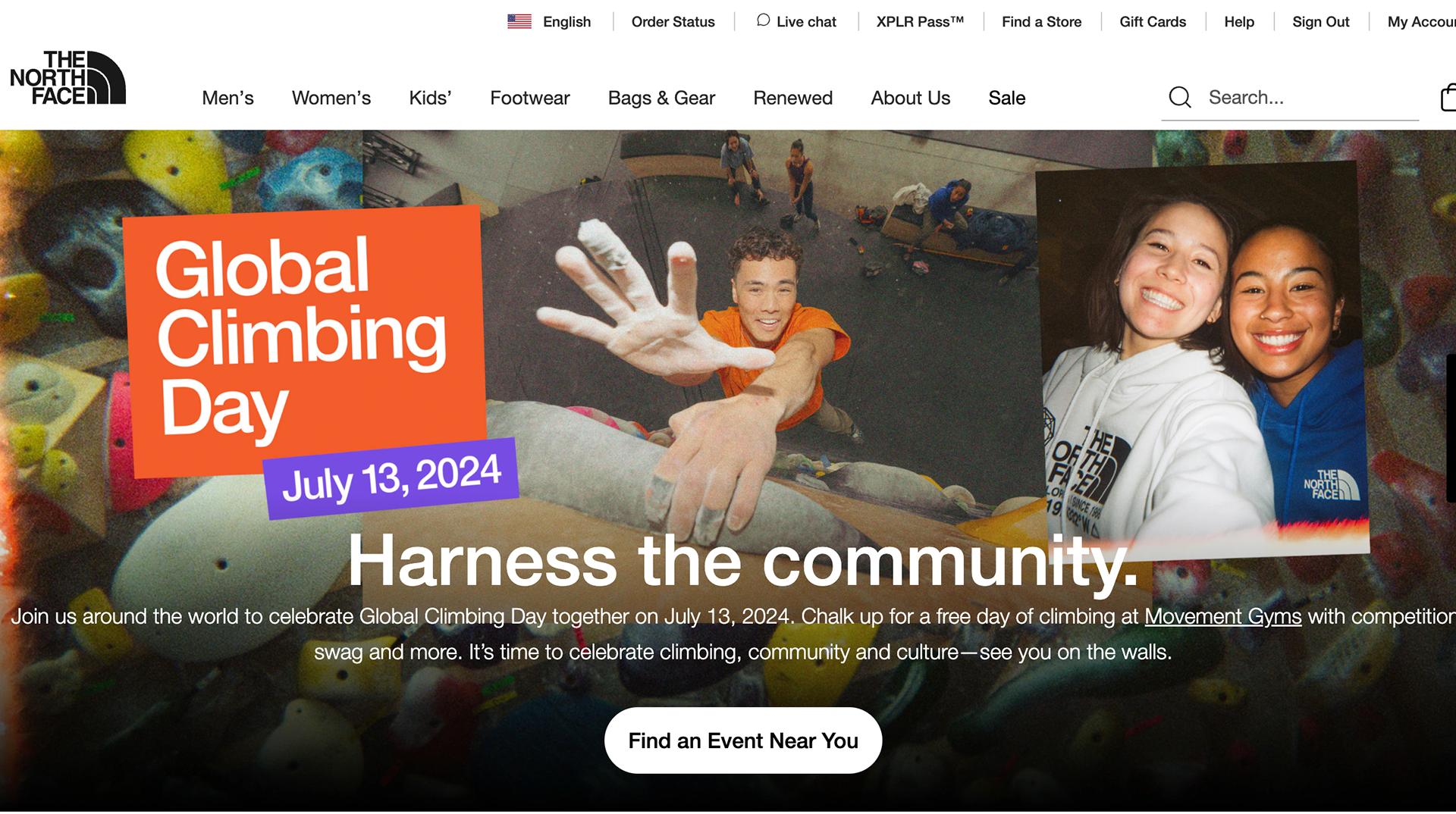Open Bags & Gear menu
The height and width of the screenshot is (814, 1456).
pyautogui.click(x=661, y=98)
